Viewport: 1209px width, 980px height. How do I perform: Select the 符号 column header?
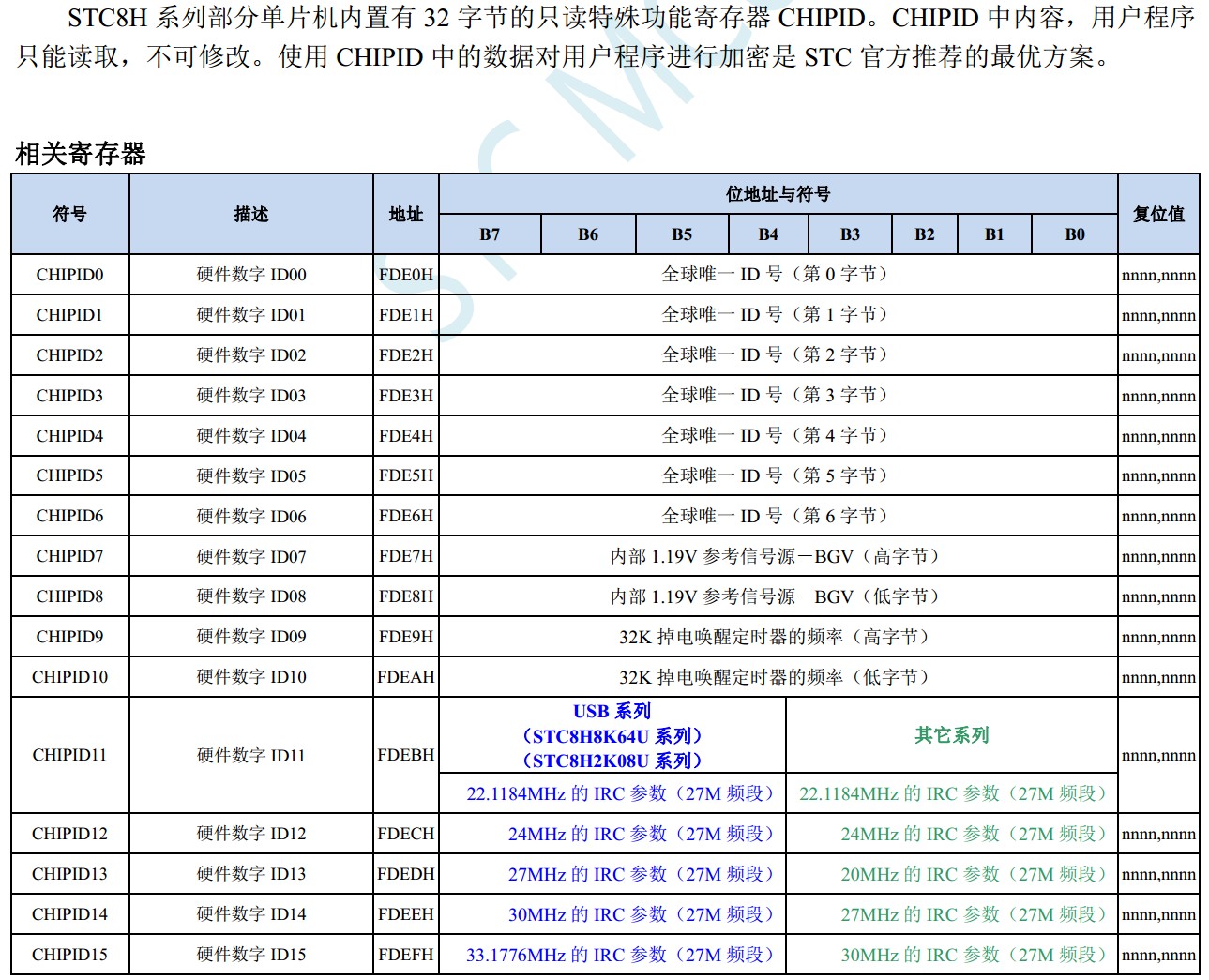click(x=70, y=214)
